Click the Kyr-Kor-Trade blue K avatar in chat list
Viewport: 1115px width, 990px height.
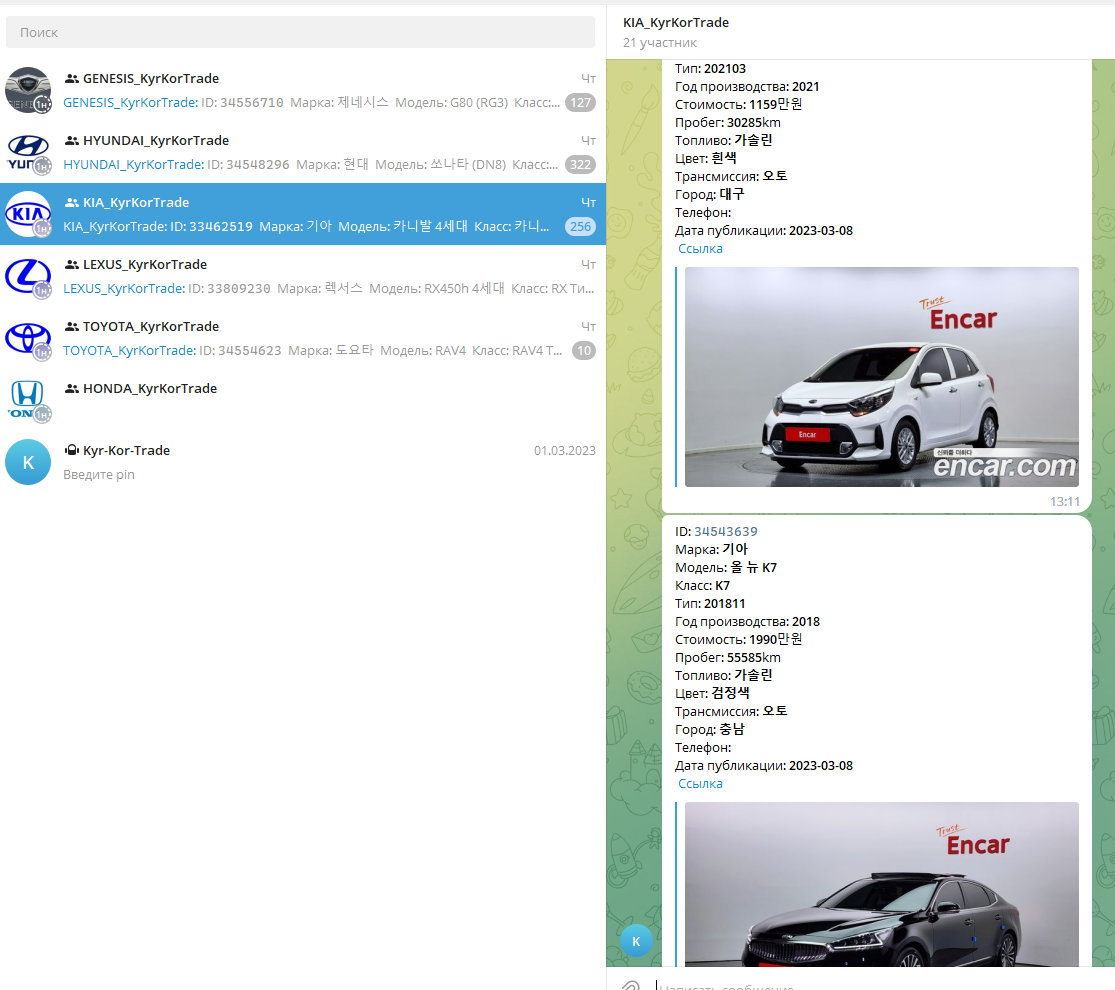(x=28, y=462)
